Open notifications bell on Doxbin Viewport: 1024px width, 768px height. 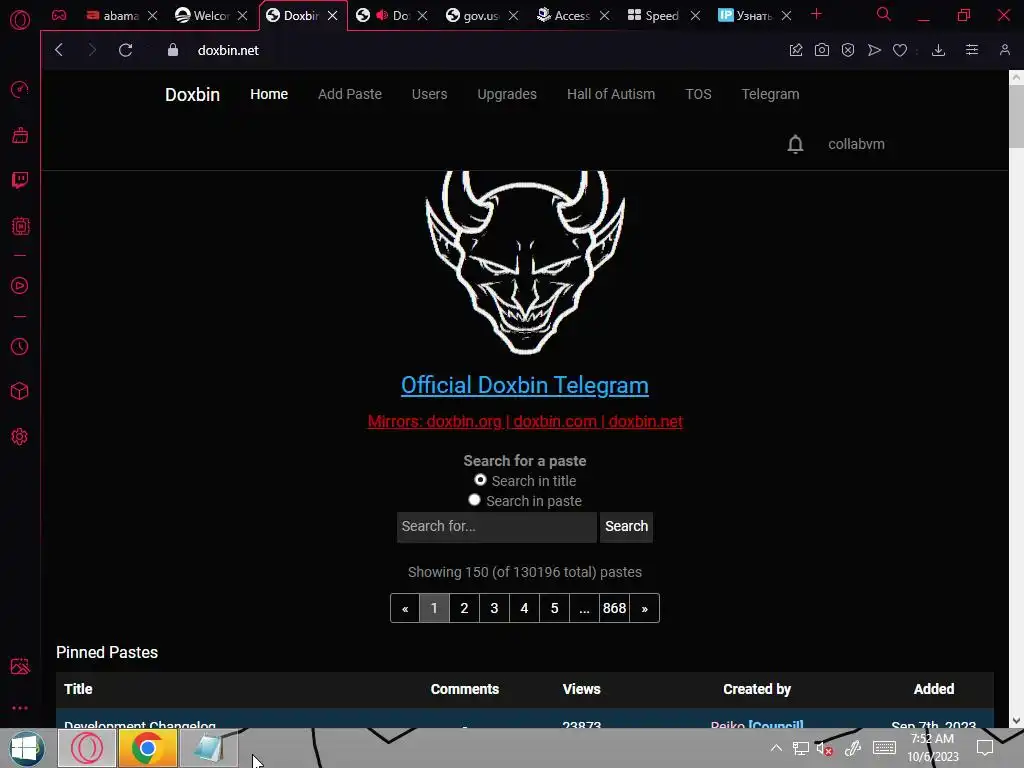(795, 144)
